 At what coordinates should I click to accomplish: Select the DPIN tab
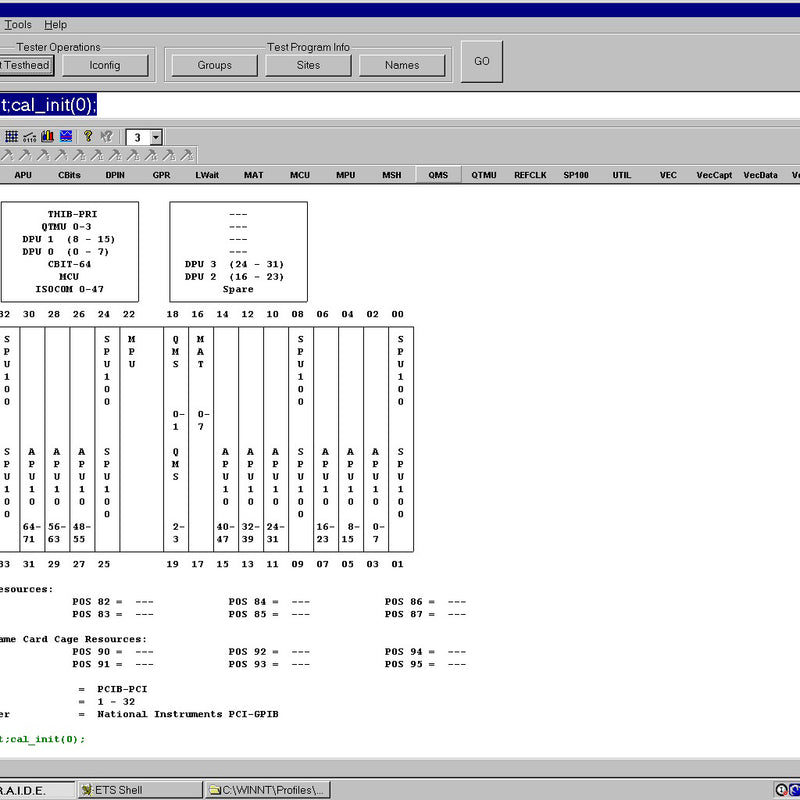(x=114, y=175)
